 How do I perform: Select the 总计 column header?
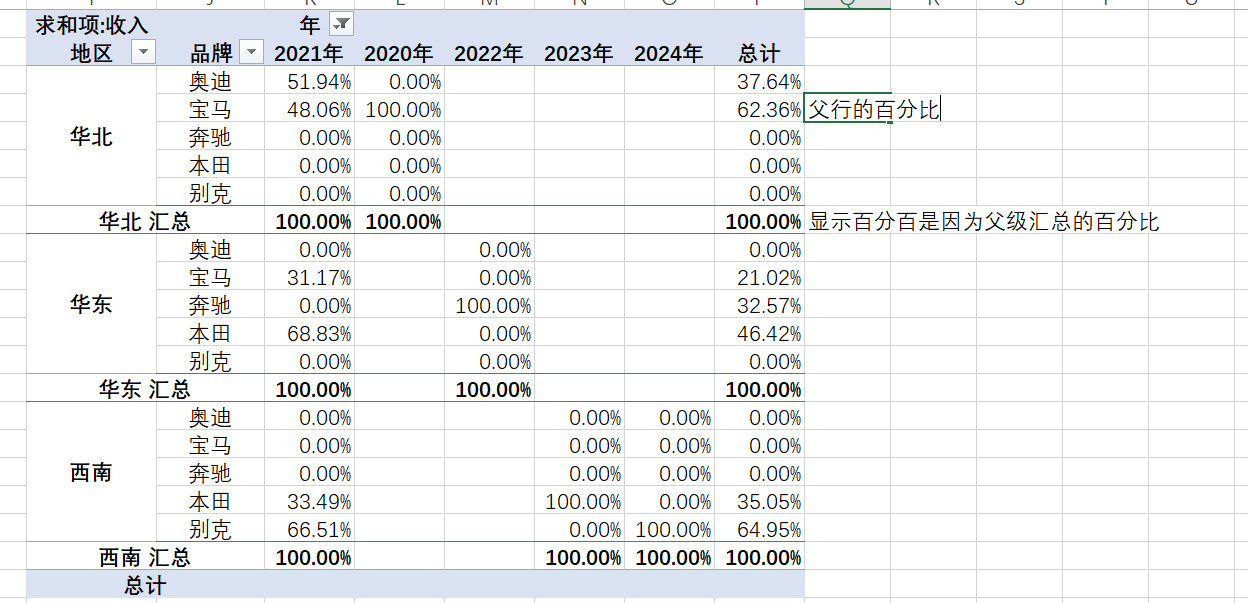click(759, 53)
